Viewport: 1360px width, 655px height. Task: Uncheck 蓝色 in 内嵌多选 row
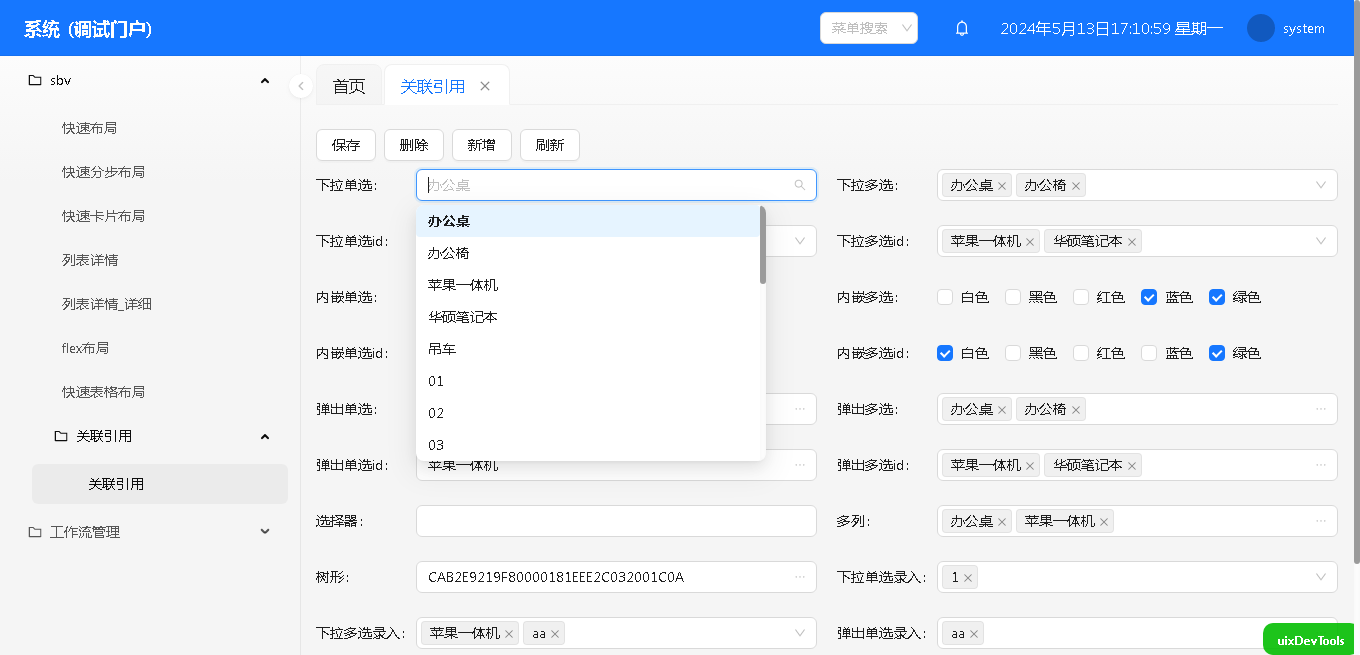click(1149, 297)
